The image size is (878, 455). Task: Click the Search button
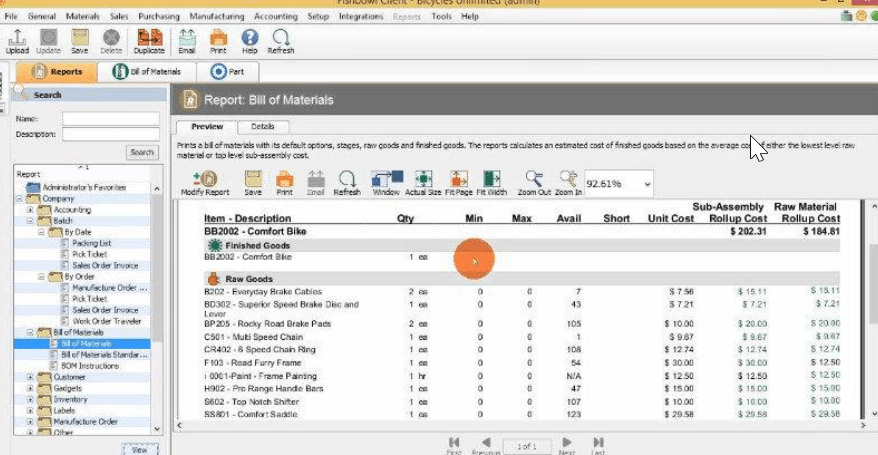tap(142, 152)
